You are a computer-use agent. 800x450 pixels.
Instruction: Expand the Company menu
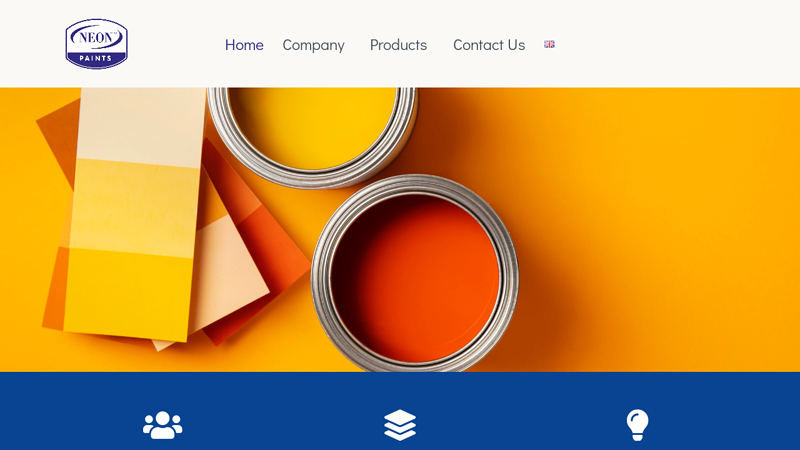(314, 45)
